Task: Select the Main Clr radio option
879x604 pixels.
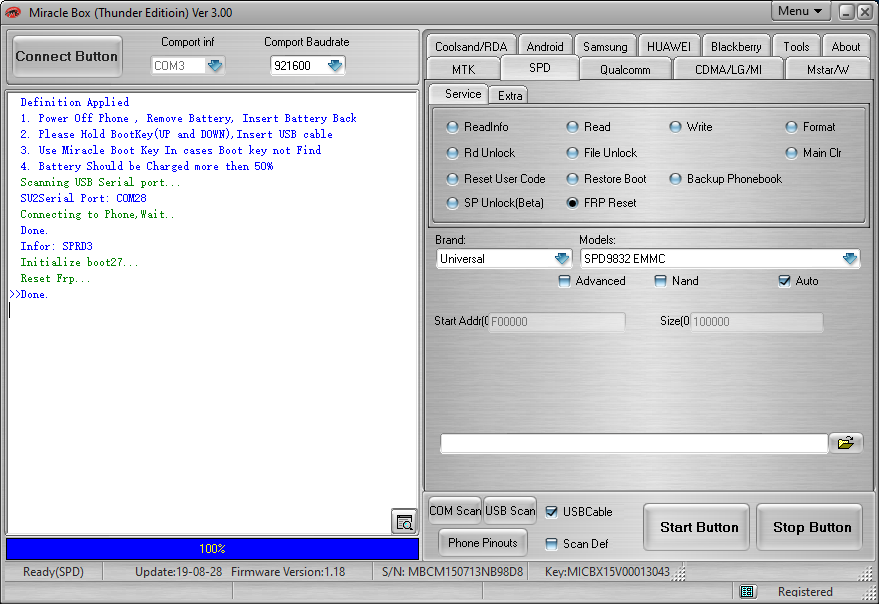Action: point(813,153)
